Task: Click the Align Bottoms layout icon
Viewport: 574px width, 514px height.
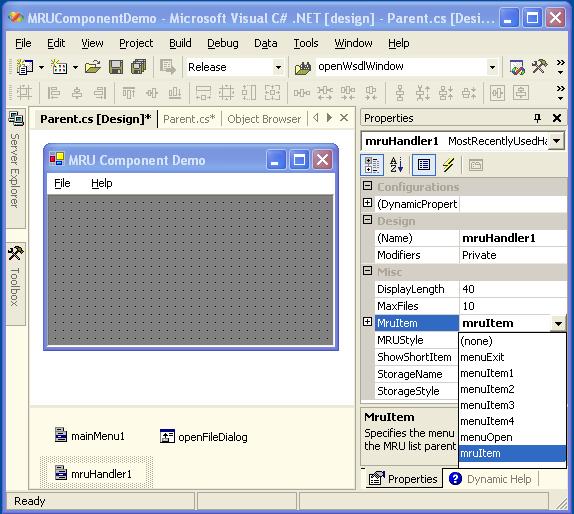Action: (x=175, y=93)
